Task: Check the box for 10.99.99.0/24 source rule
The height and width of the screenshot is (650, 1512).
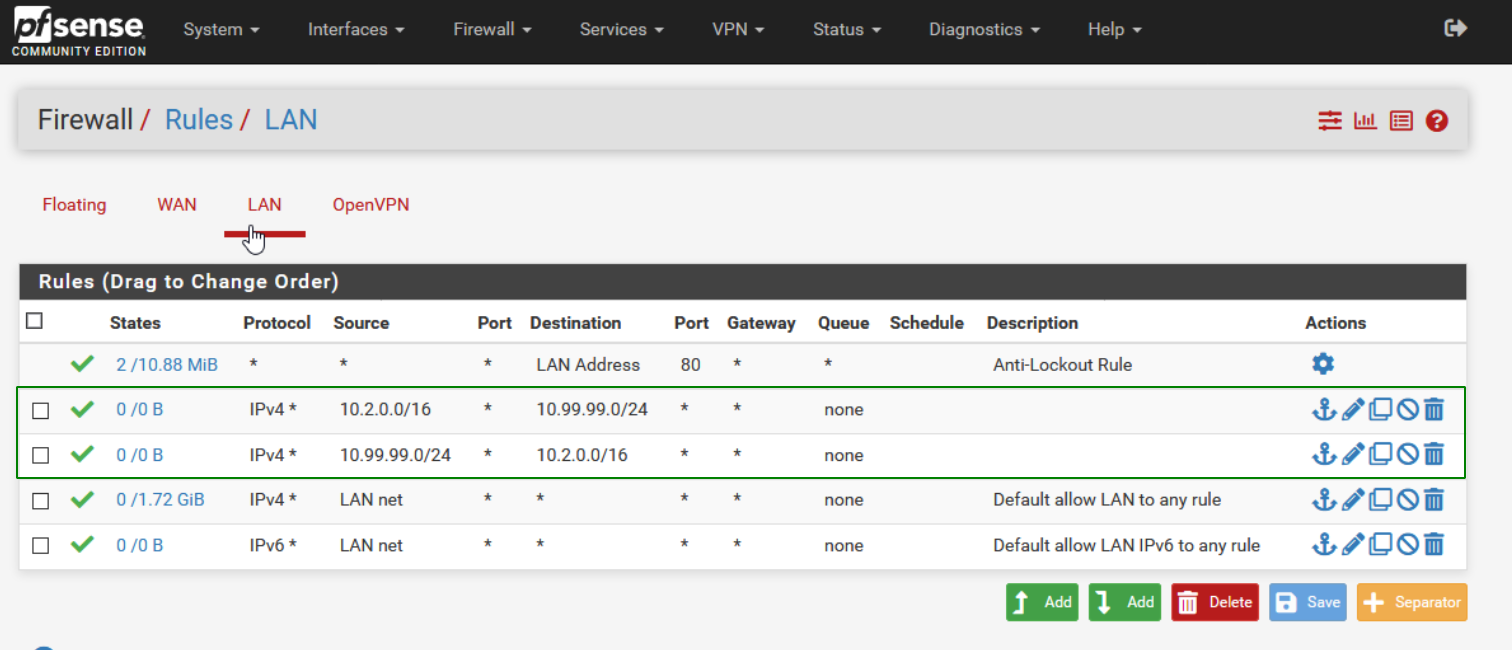Action: coord(41,455)
